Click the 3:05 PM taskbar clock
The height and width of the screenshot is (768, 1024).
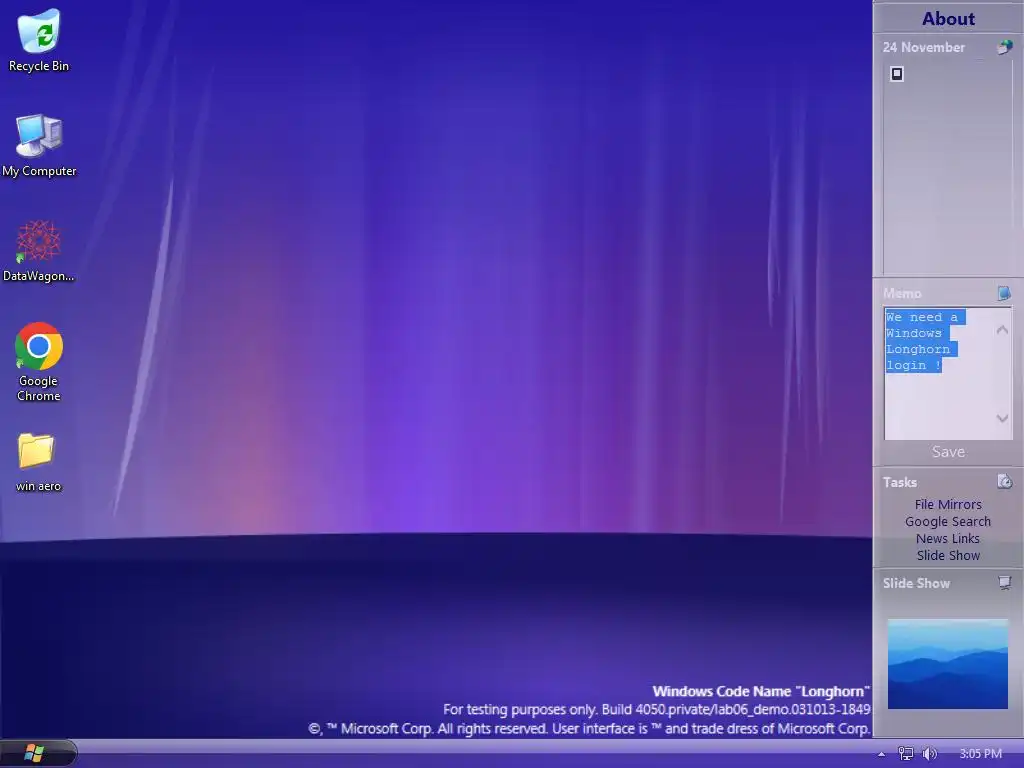point(980,754)
